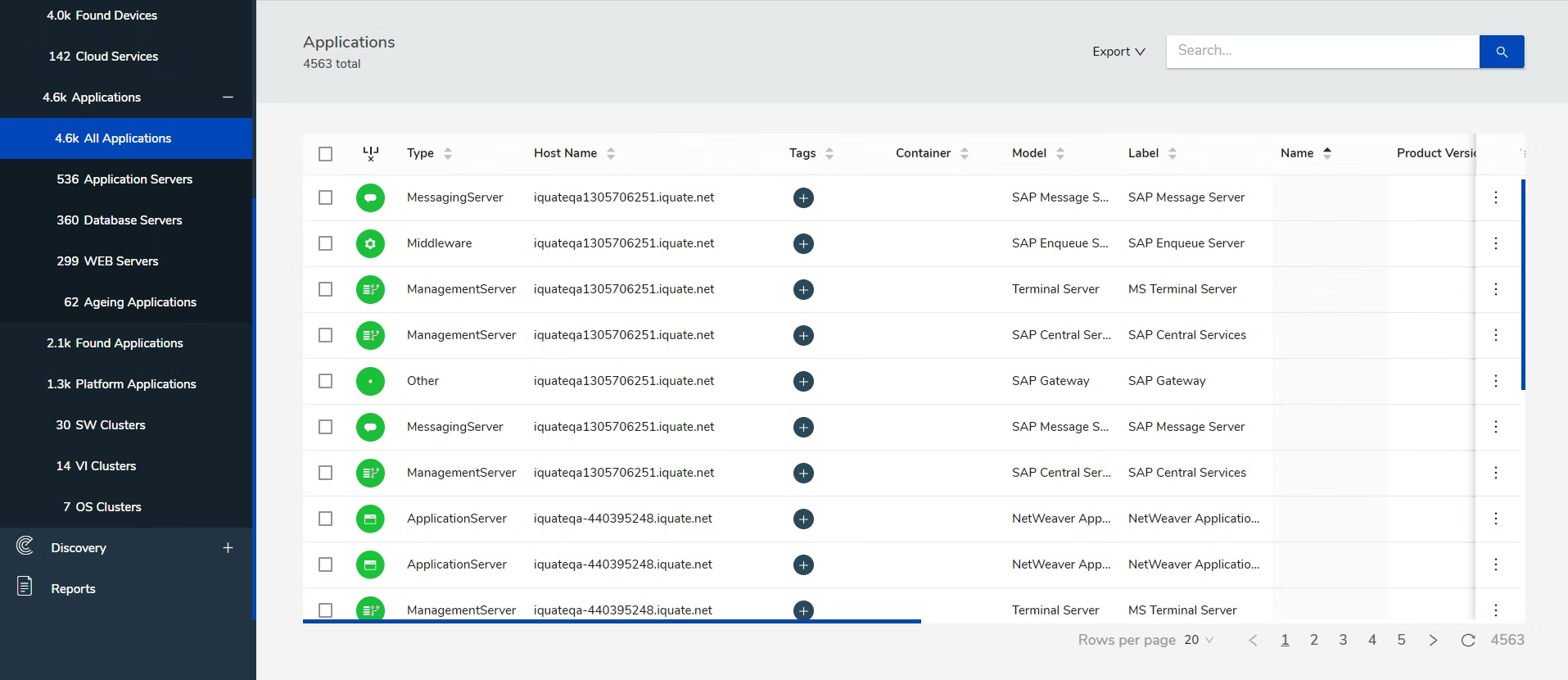Click green icon of first ApplicationServer row

370,519
